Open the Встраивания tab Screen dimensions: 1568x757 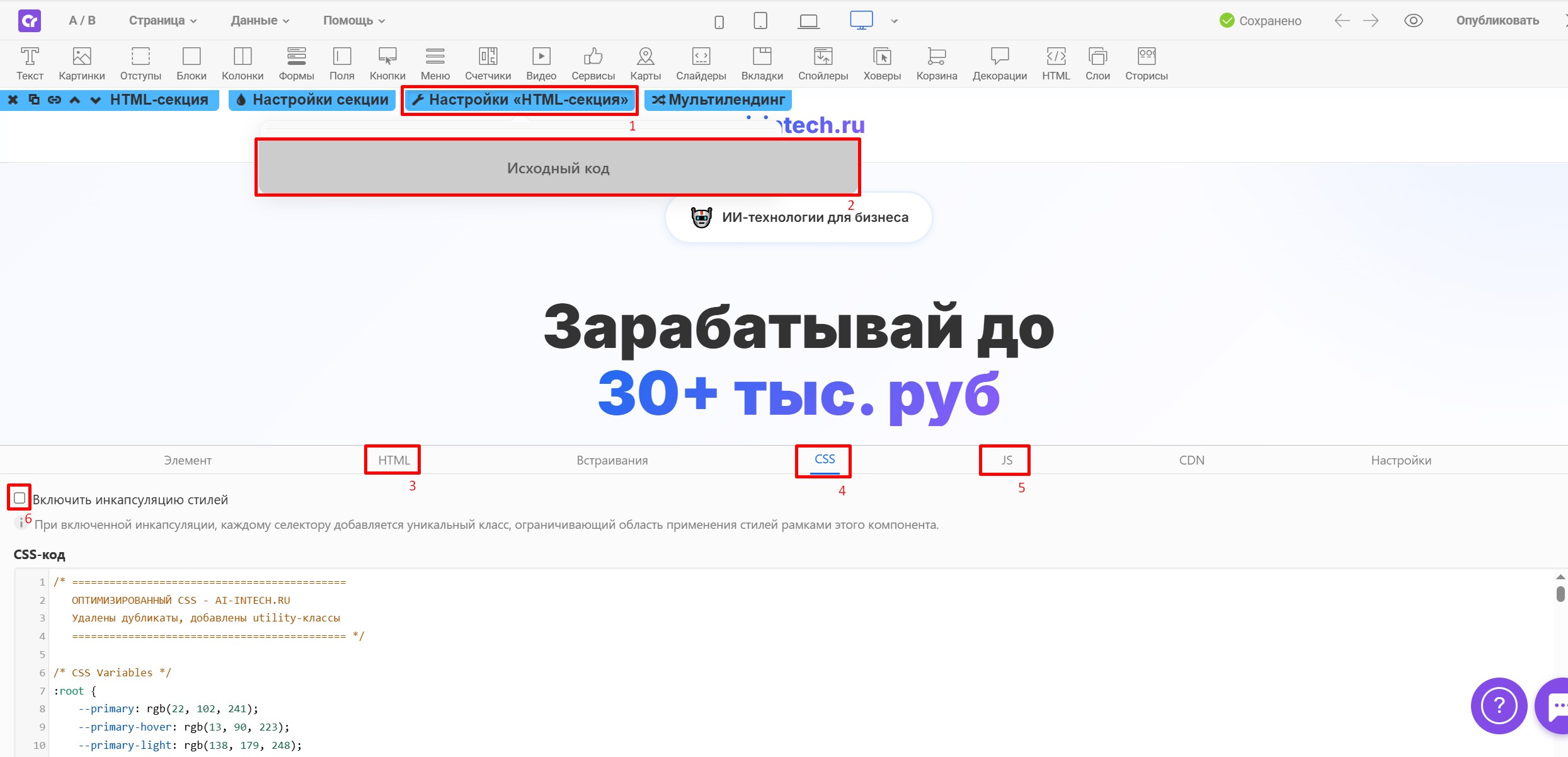click(x=612, y=460)
